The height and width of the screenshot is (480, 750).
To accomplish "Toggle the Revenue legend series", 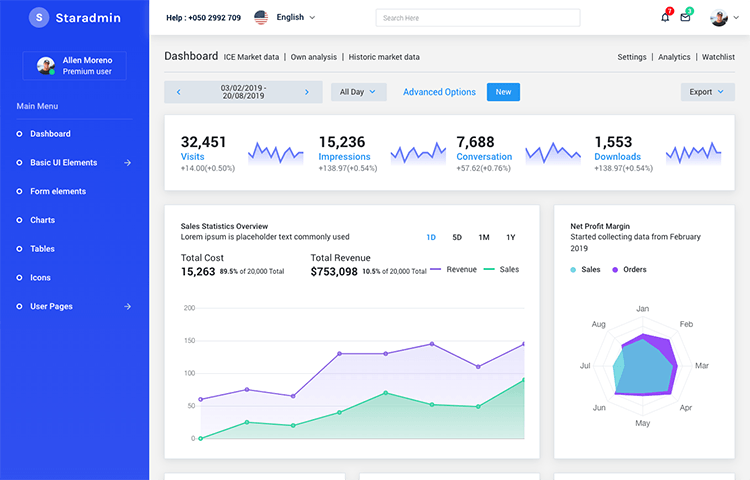I will [453, 270].
